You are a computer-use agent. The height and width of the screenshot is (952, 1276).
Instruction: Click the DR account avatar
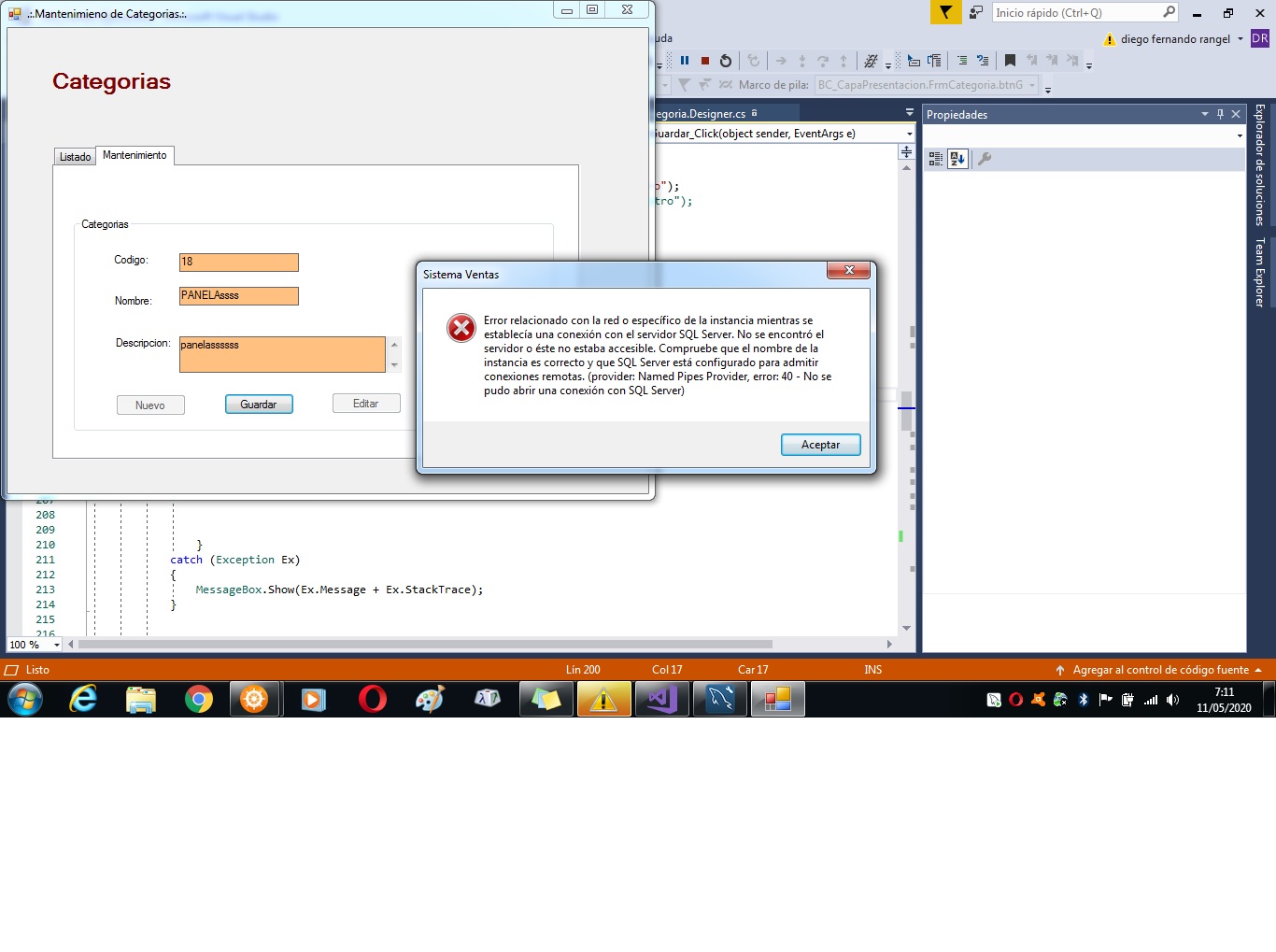[1259, 38]
